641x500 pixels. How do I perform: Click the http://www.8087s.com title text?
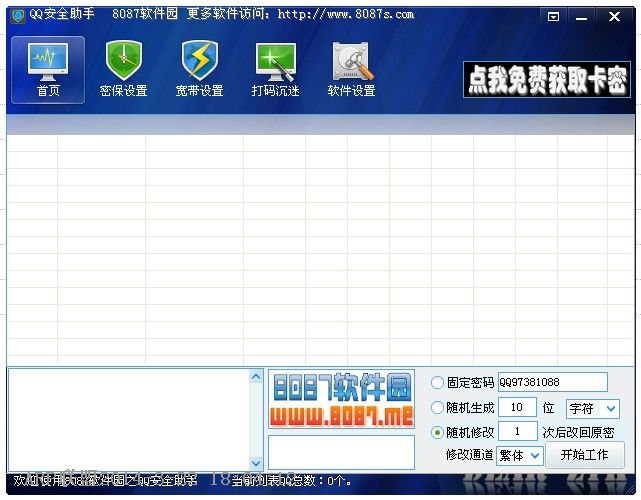click(346, 14)
